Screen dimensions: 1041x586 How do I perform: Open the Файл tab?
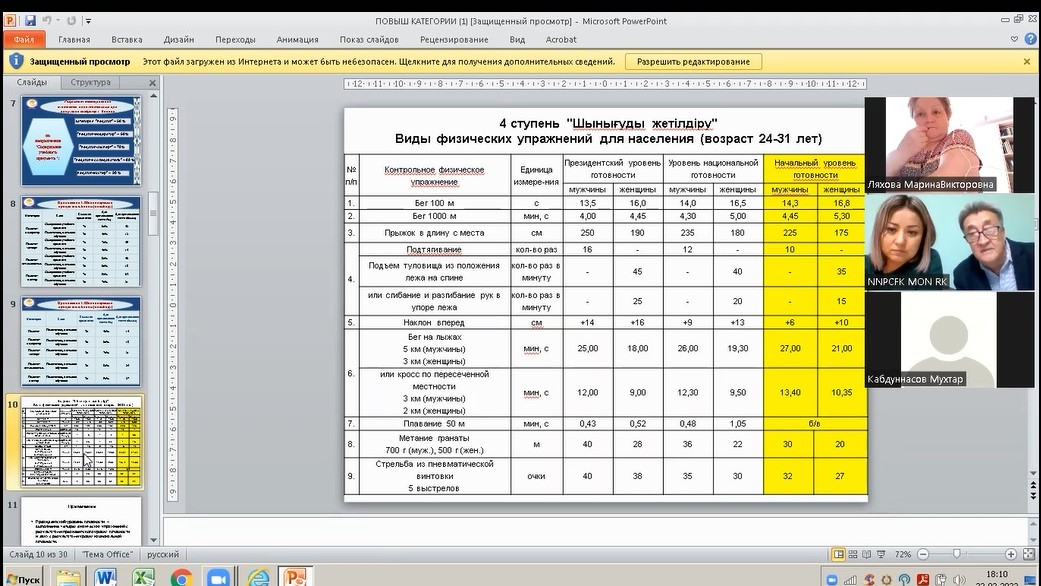tap(24, 40)
